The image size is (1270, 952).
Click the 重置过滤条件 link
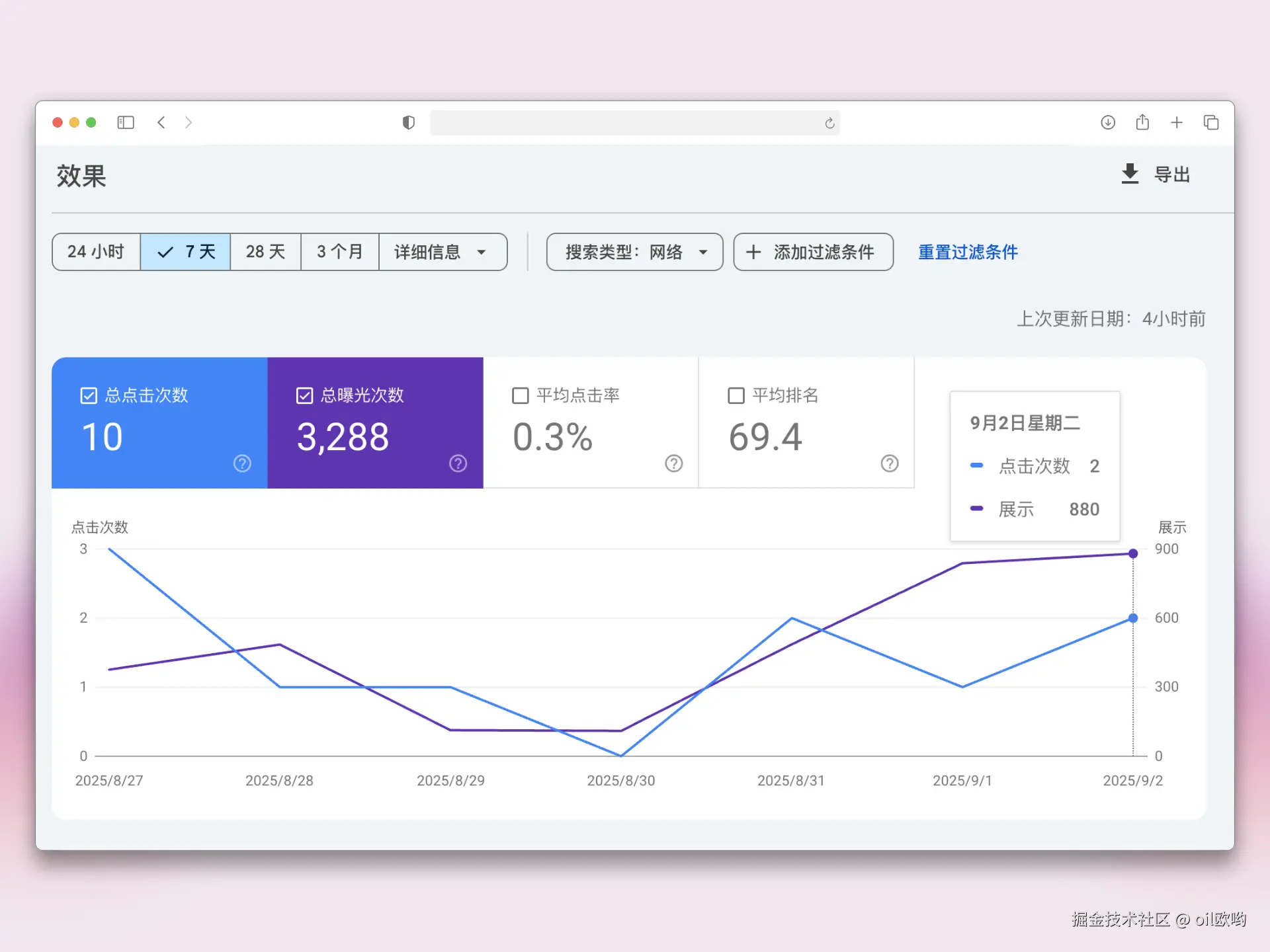tap(968, 252)
